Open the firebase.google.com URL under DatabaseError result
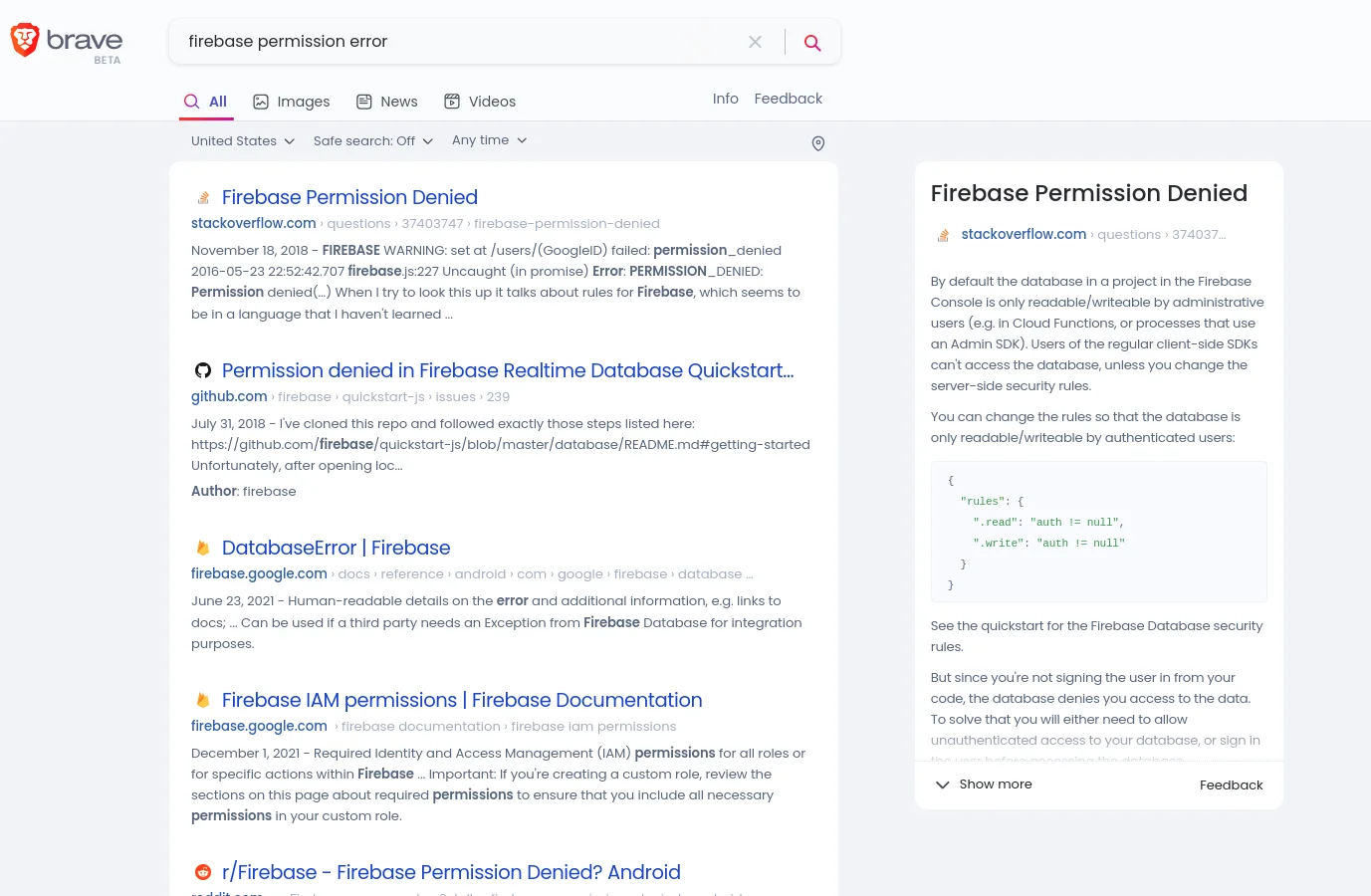The width and height of the screenshot is (1371, 896). coord(259,574)
